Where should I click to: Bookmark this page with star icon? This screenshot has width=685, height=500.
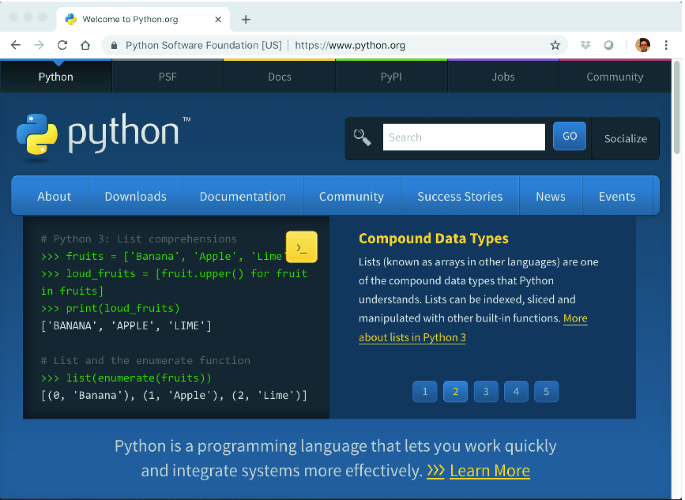coord(555,45)
